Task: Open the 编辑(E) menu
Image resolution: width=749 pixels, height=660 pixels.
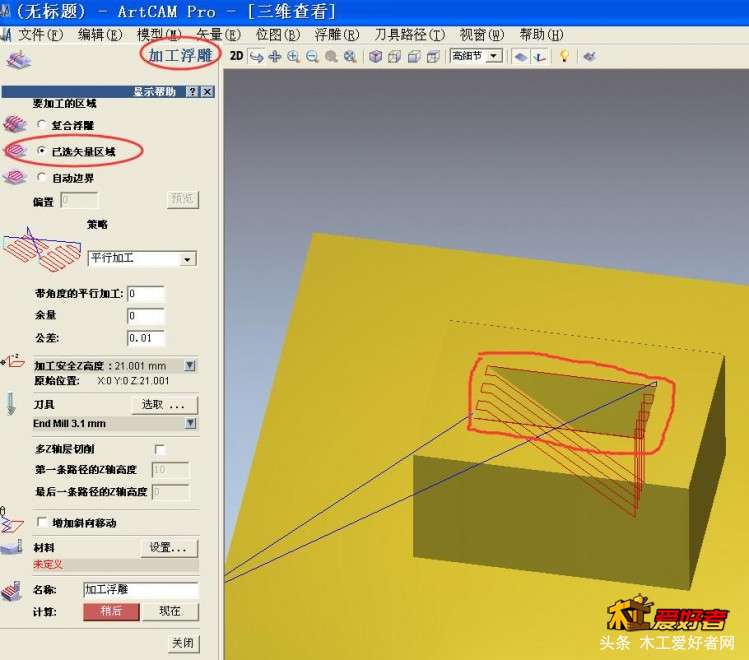Action: coord(100,35)
